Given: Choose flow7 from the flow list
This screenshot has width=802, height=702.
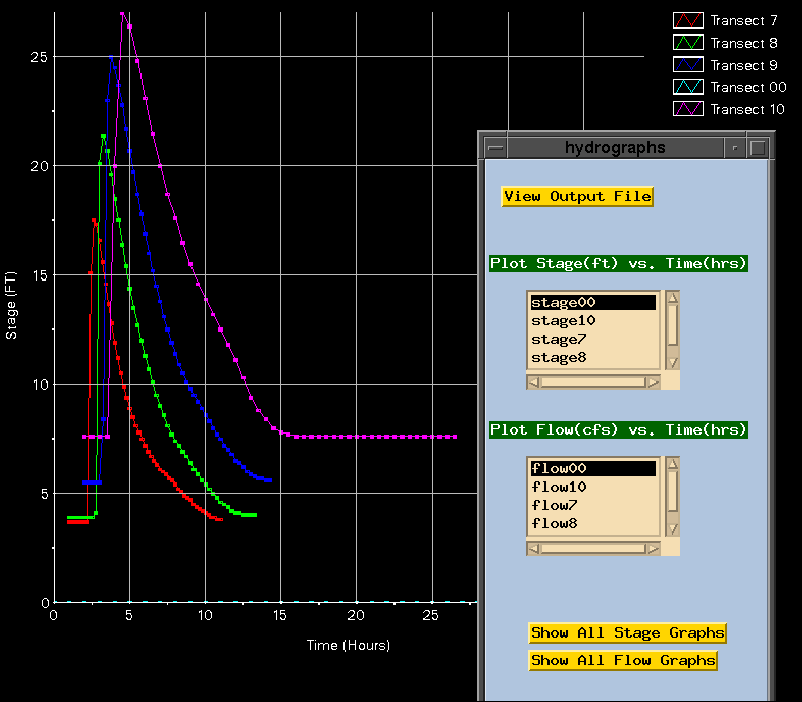Looking at the screenshot, I should click(x=593, y=505).
